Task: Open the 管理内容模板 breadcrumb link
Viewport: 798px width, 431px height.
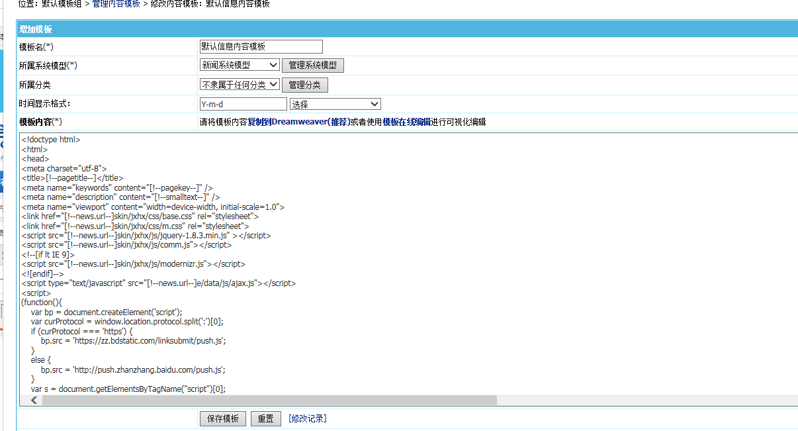Action: click(116, 4)
